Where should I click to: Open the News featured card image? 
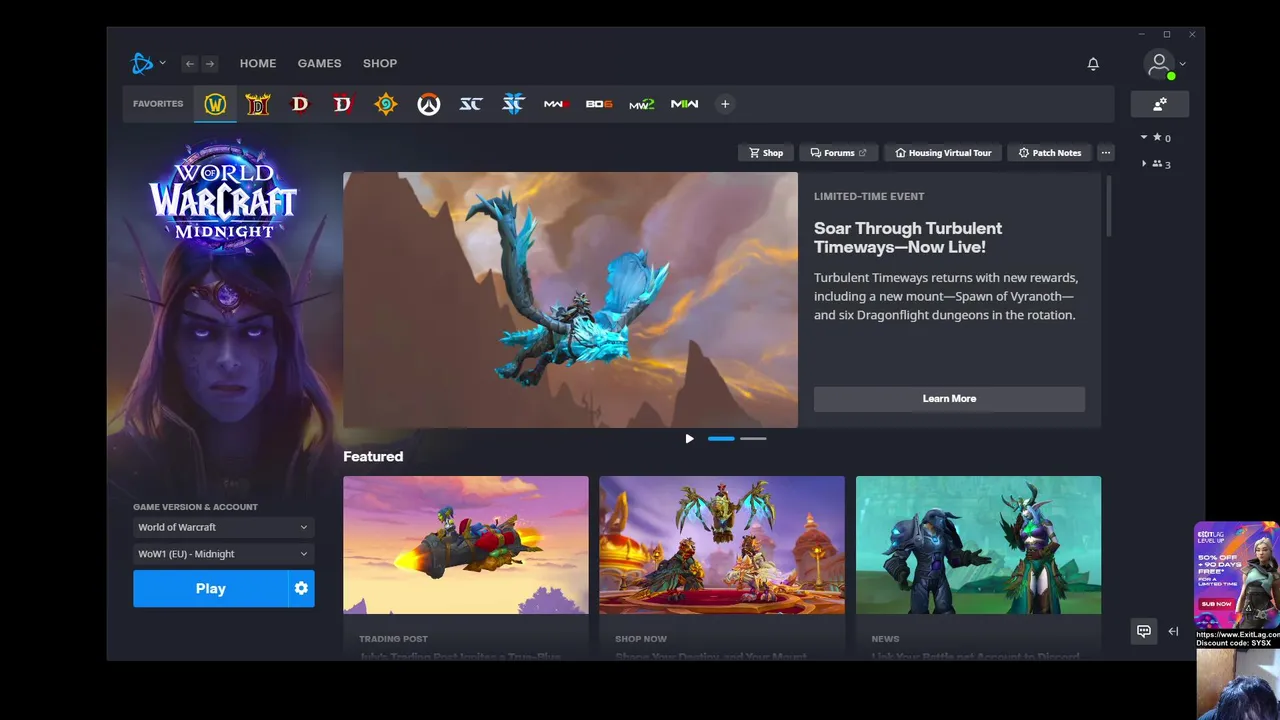tap(978, 545)
